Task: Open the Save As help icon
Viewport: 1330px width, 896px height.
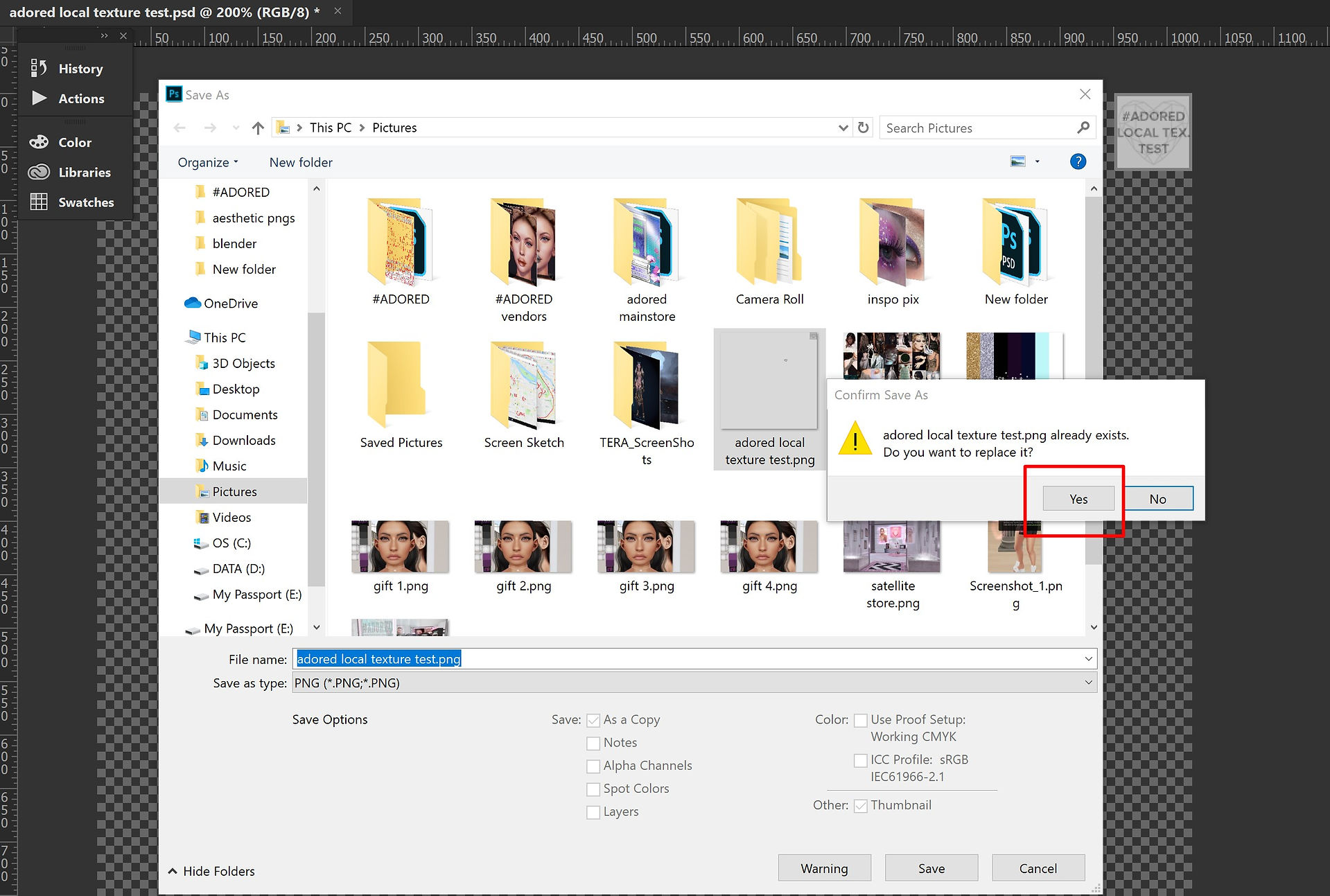Action: (x=1078, y=161)
